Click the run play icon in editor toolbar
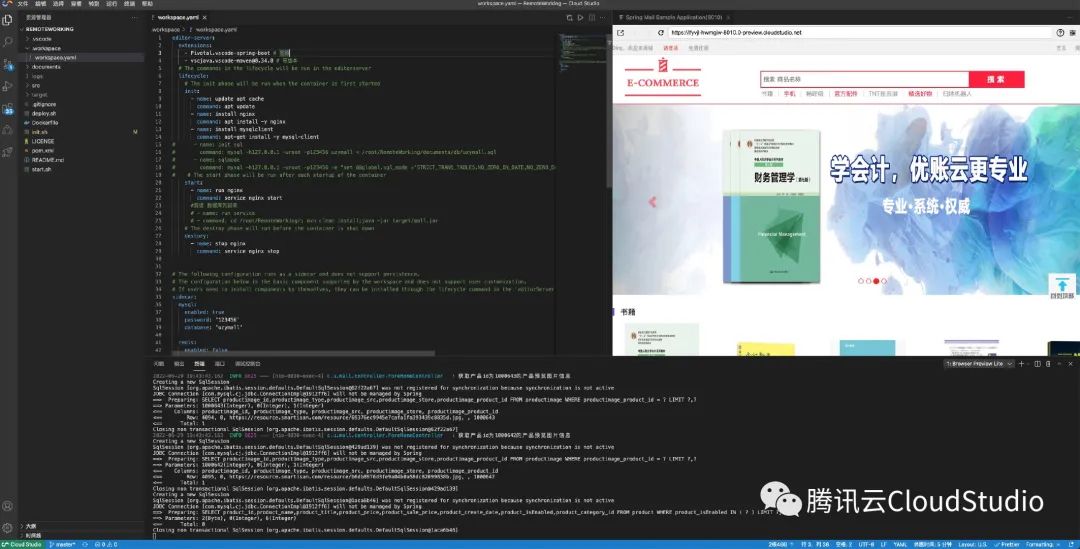This screenshot has height=549, width=1080. [x=580, y=17]
